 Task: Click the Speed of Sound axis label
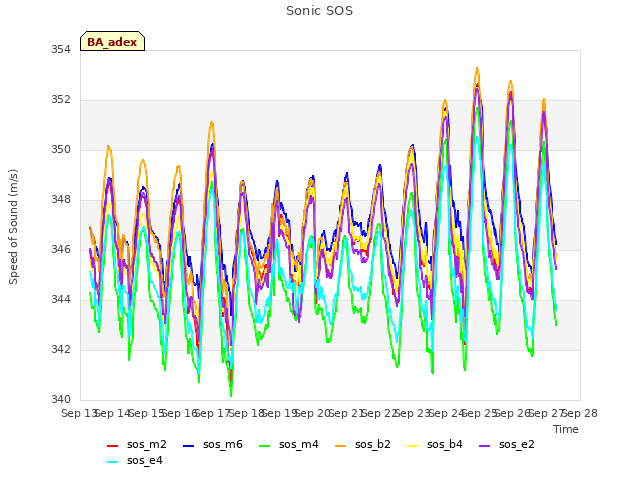coord(13,227)
